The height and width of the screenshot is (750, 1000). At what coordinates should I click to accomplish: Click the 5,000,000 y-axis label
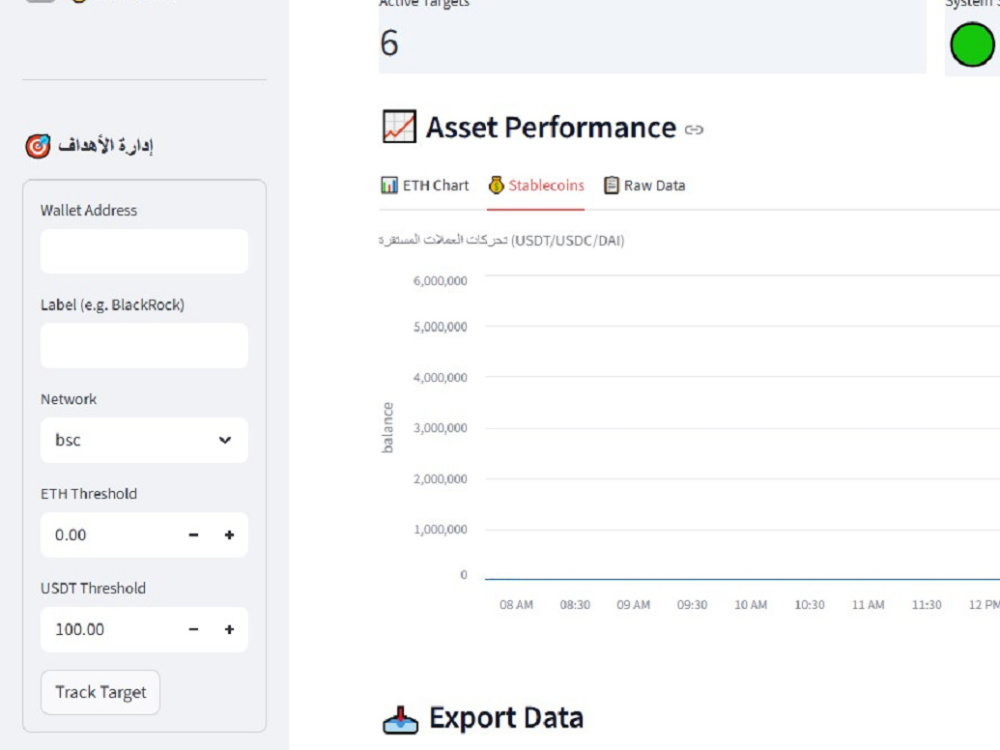click(x=440, y=327)
